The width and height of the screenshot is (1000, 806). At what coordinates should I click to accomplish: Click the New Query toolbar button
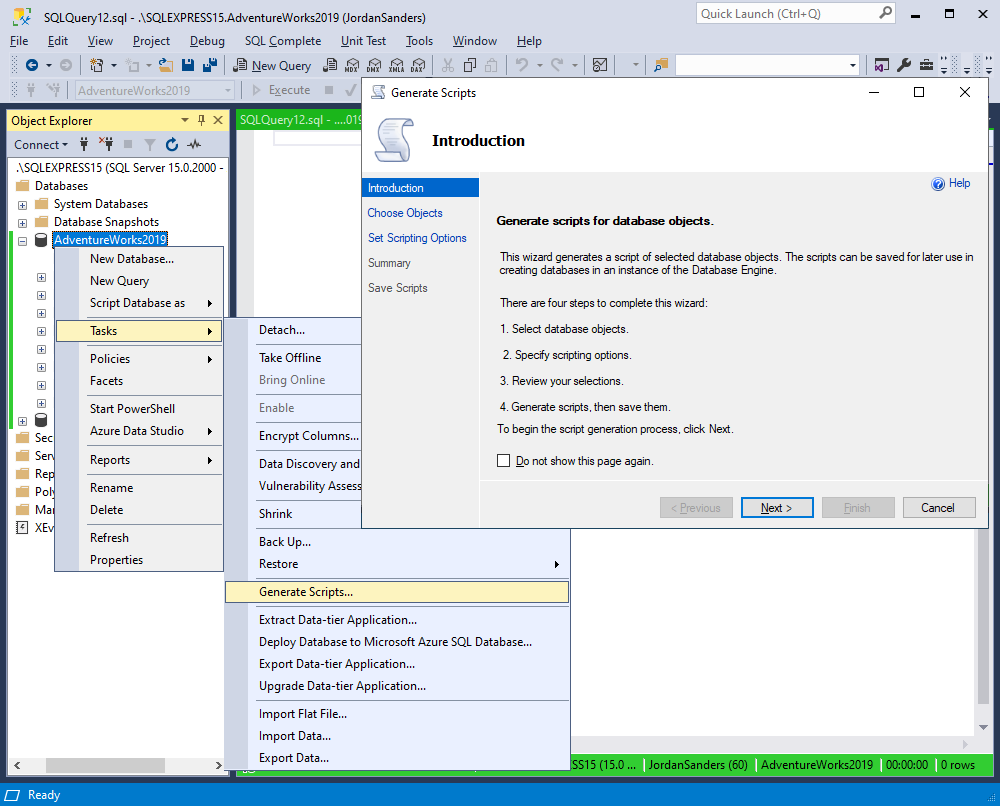[272, 65]
